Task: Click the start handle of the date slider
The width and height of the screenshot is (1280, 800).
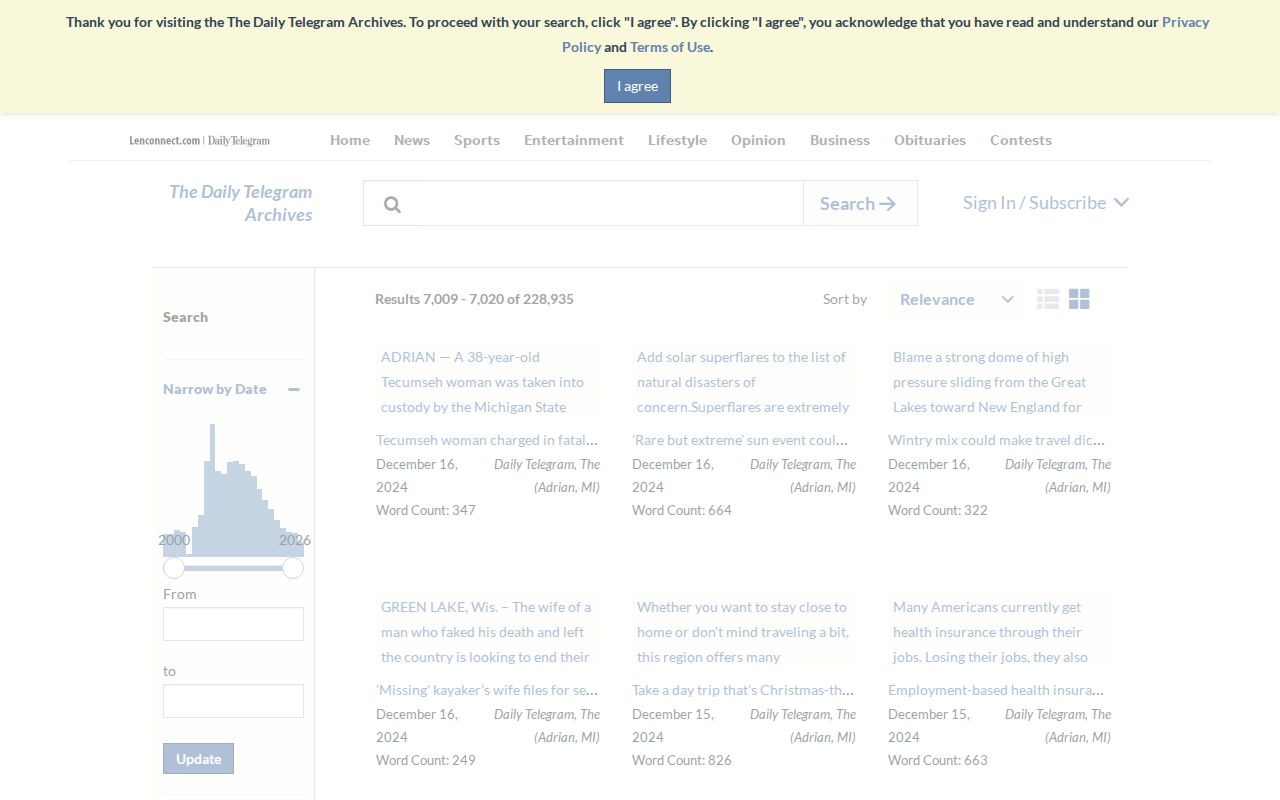Action: [x=174, y=568]
